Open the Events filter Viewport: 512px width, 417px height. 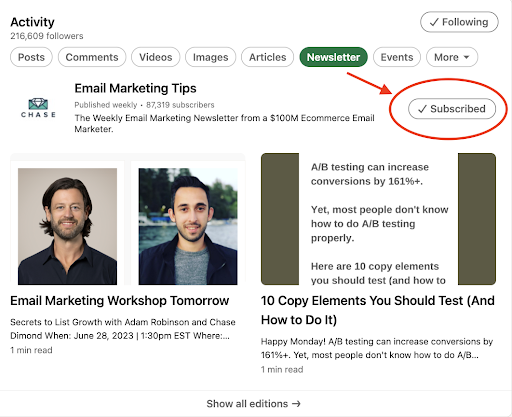coord(397,57)
